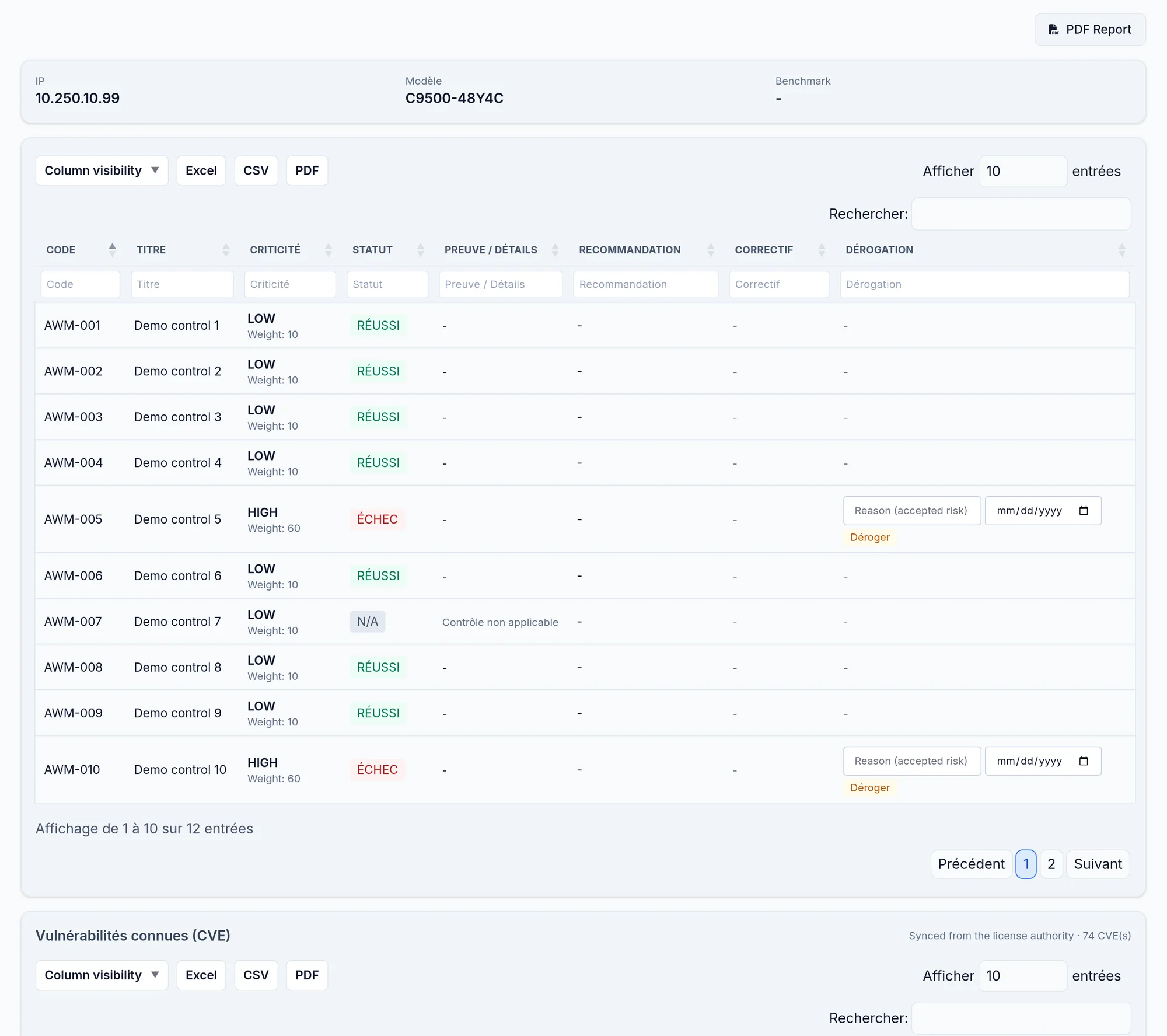Click the Reason field for AWM-010
Viewport: 1167px width, 1036px height.
[912, 761]
